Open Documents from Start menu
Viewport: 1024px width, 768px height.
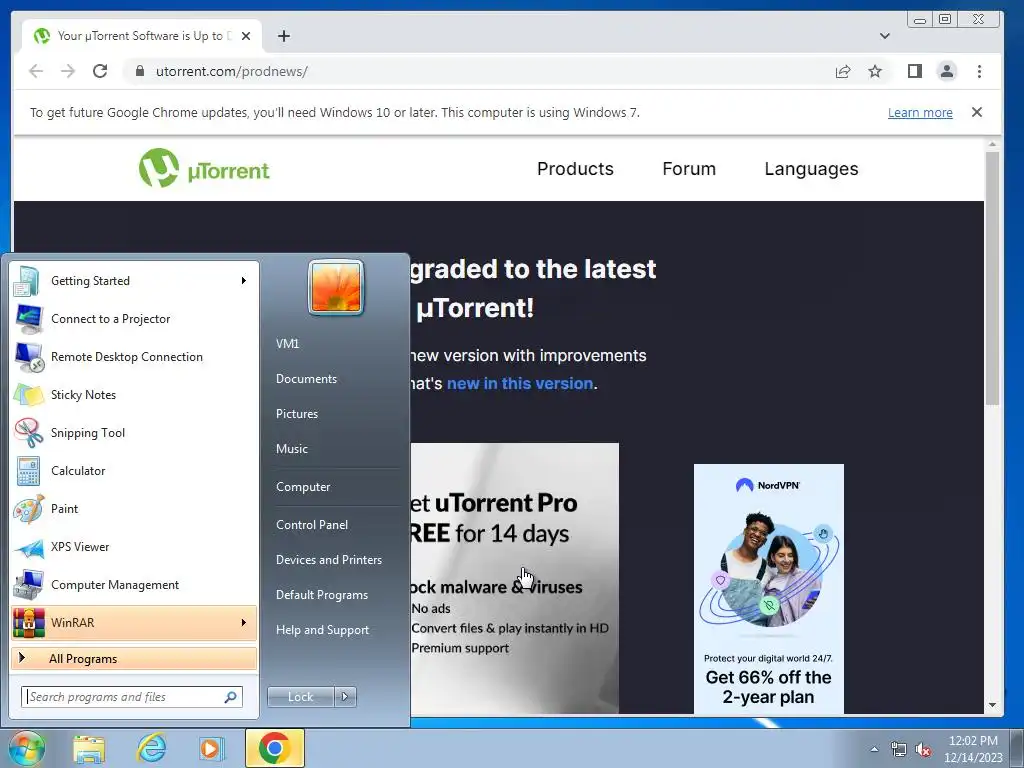pos(306,379)
